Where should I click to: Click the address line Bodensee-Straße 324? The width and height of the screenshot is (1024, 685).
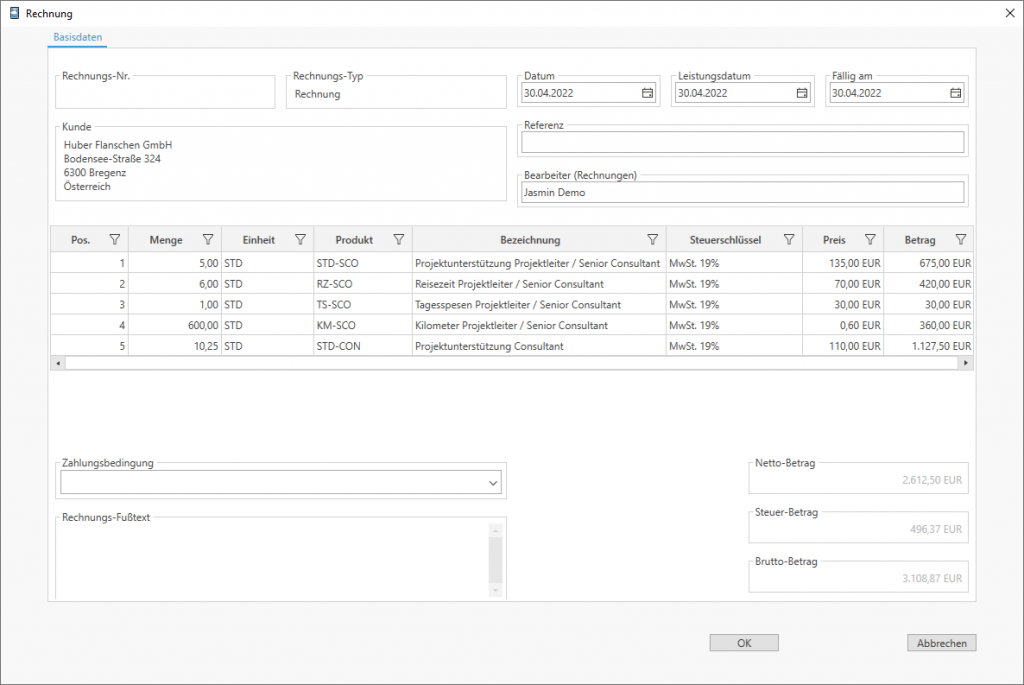112,159
